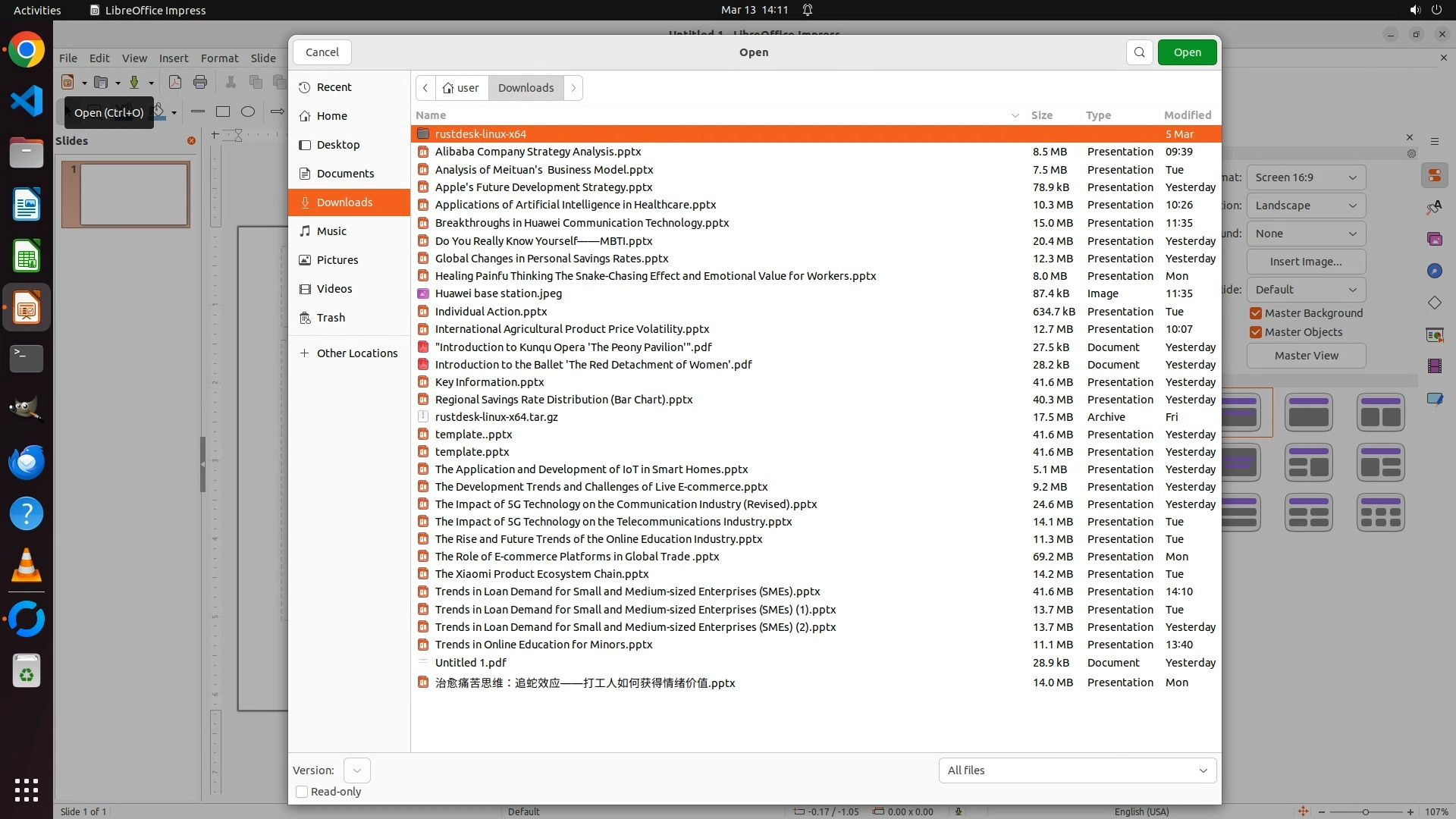The height and width of the screenshot is (819, 1456).
Task: Expand the All files filter dropdown
Action: pyautogui.click(x=1077, y=770)
